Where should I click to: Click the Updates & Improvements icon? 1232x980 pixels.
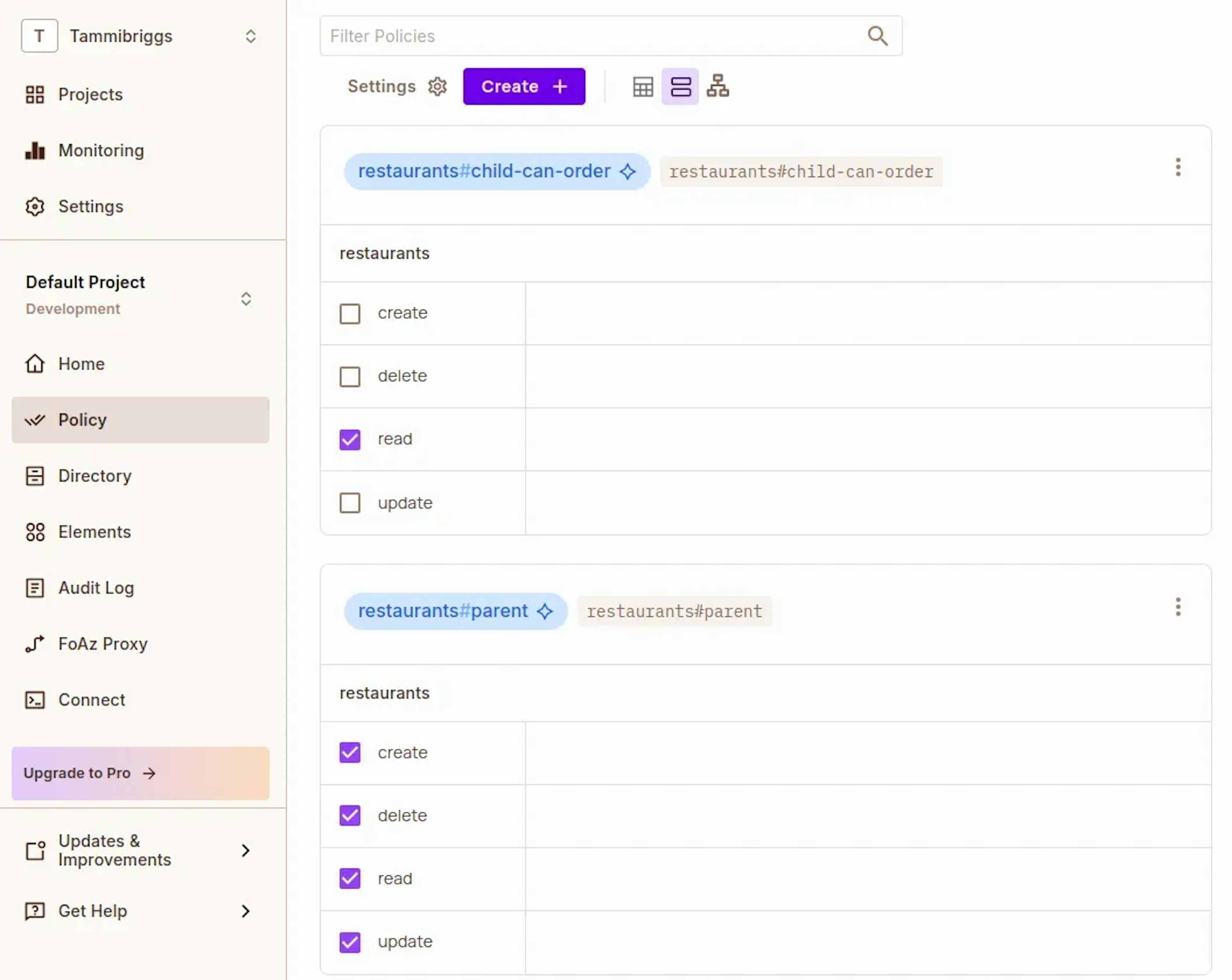(35, 850)
